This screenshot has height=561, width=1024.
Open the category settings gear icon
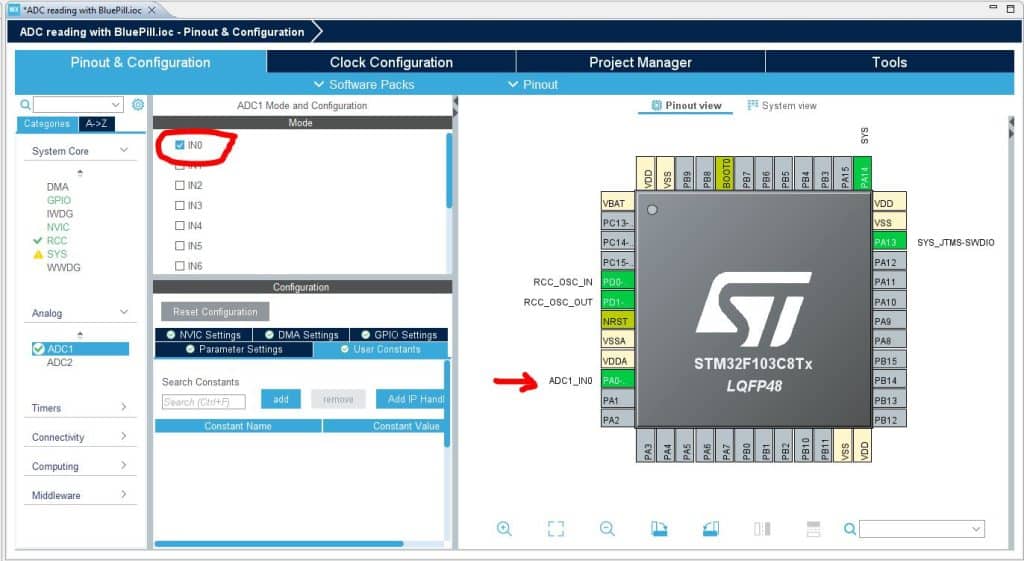click(x=138, y=104)
